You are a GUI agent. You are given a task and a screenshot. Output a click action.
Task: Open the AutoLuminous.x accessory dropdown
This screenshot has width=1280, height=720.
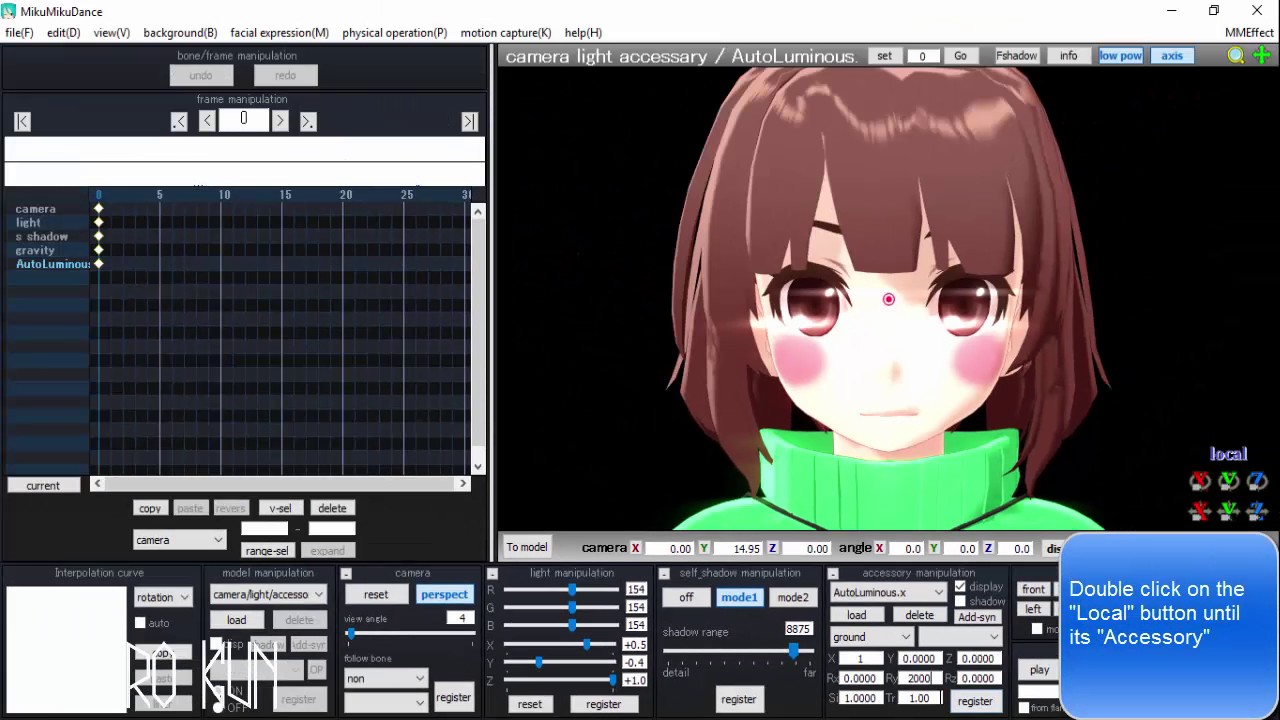click(x=888, y=593)
